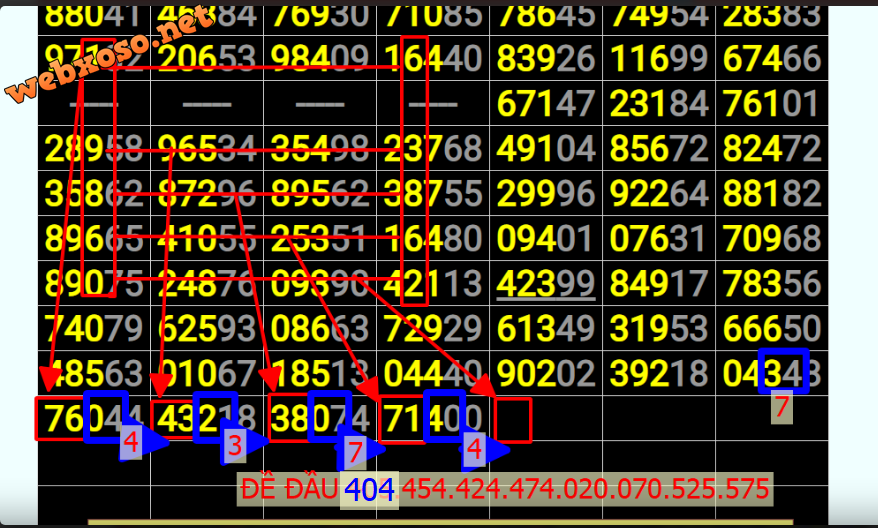Select the result 92264
Viewport: 878px width, 528px height.
click(x=659, y=194)
